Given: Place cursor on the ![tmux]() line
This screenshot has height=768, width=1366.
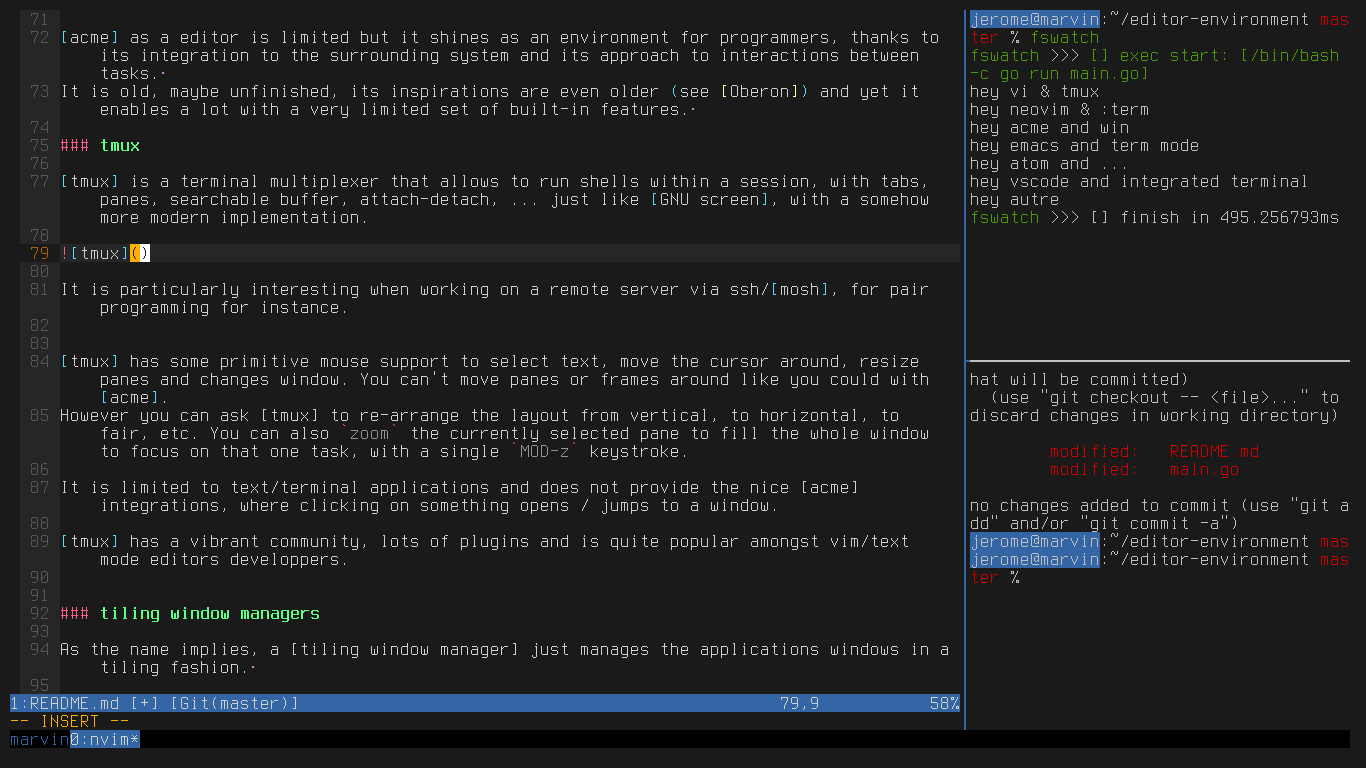Looking at the screenshot, I should [x=105, y=253].
